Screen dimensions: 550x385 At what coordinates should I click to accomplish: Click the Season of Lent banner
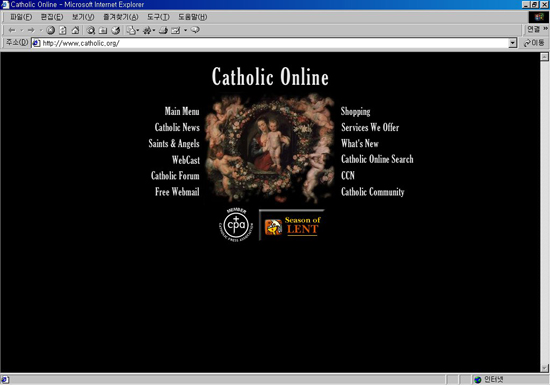291,225
